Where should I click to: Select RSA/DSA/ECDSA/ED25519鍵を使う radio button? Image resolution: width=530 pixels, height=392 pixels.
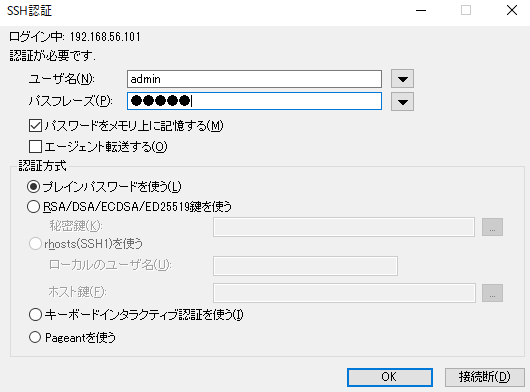click(x=33, y=206)
